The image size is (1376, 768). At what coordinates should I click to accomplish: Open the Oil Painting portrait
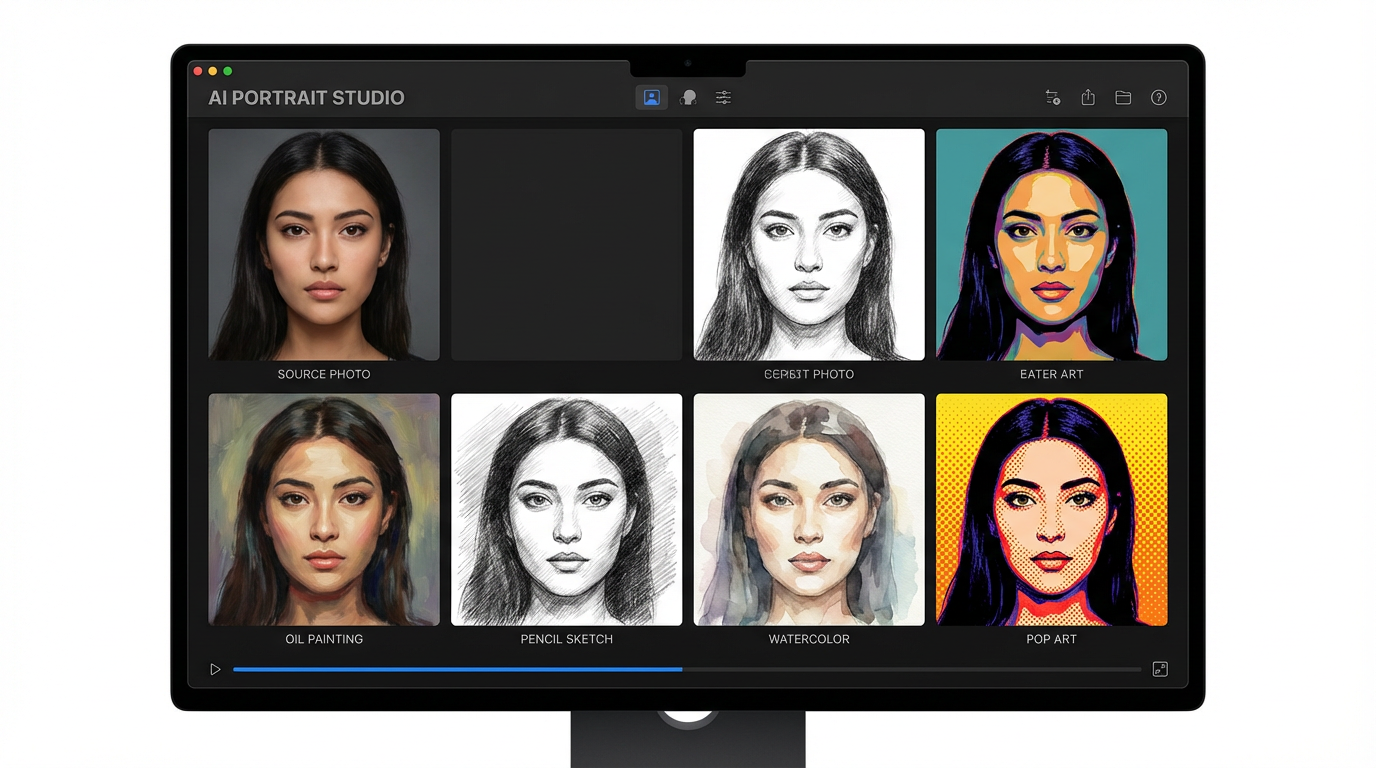(x=323, y=509)
